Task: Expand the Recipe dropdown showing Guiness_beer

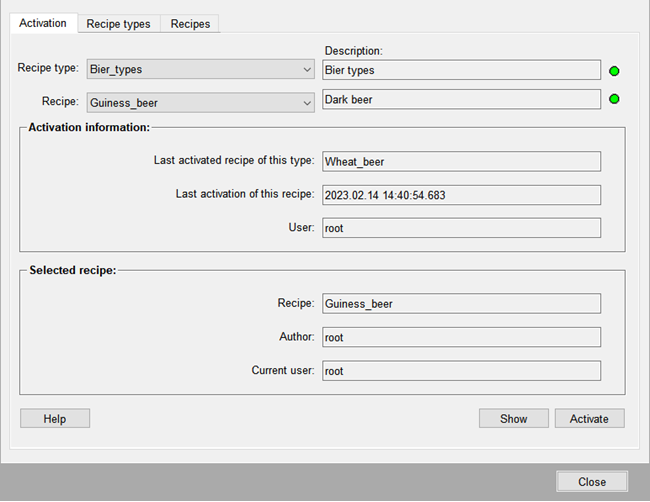Action: pyautogui.click(x=202, y=102)
